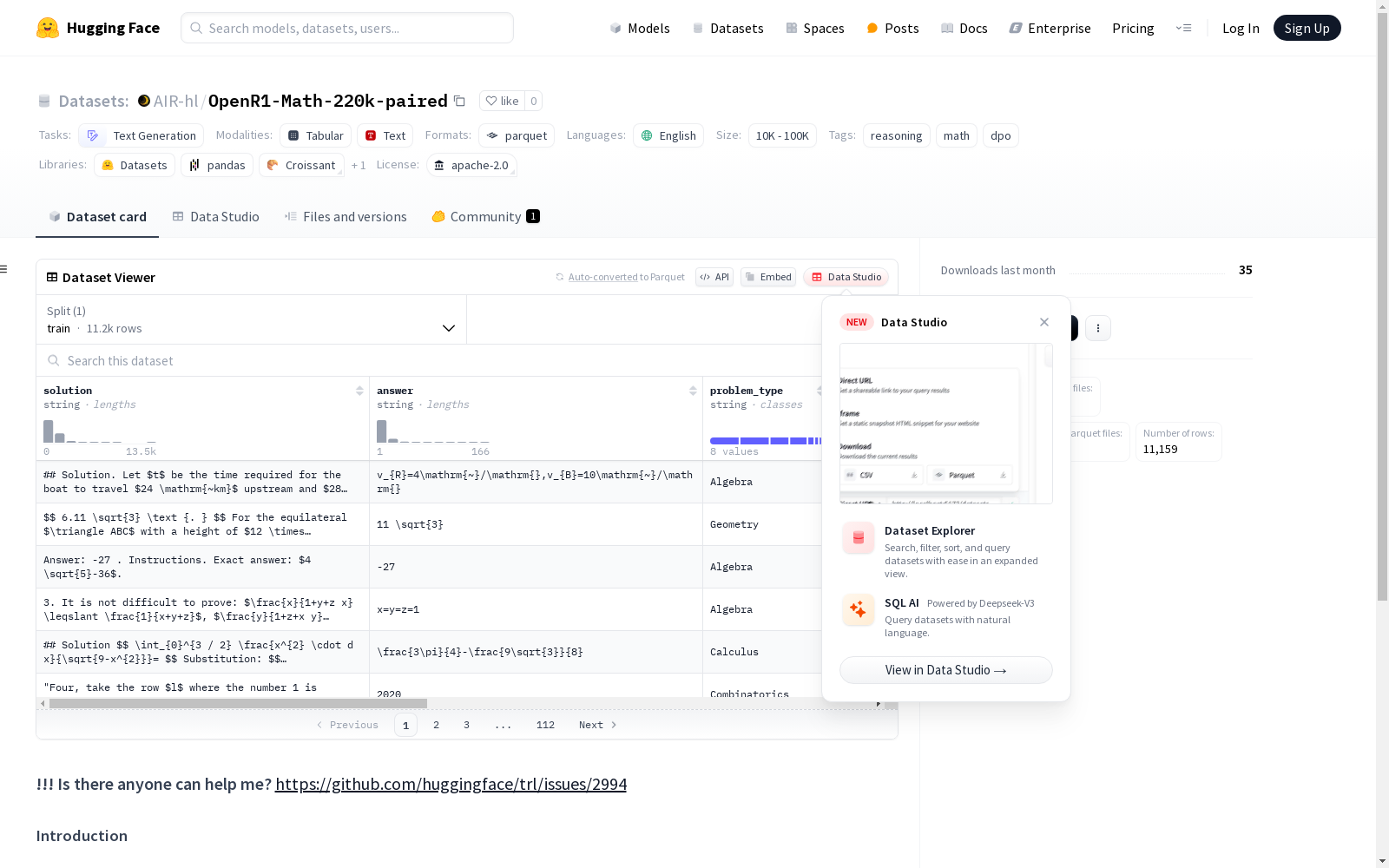Click the pandas library tag
1389x868 pixels.
pos(217,165)
